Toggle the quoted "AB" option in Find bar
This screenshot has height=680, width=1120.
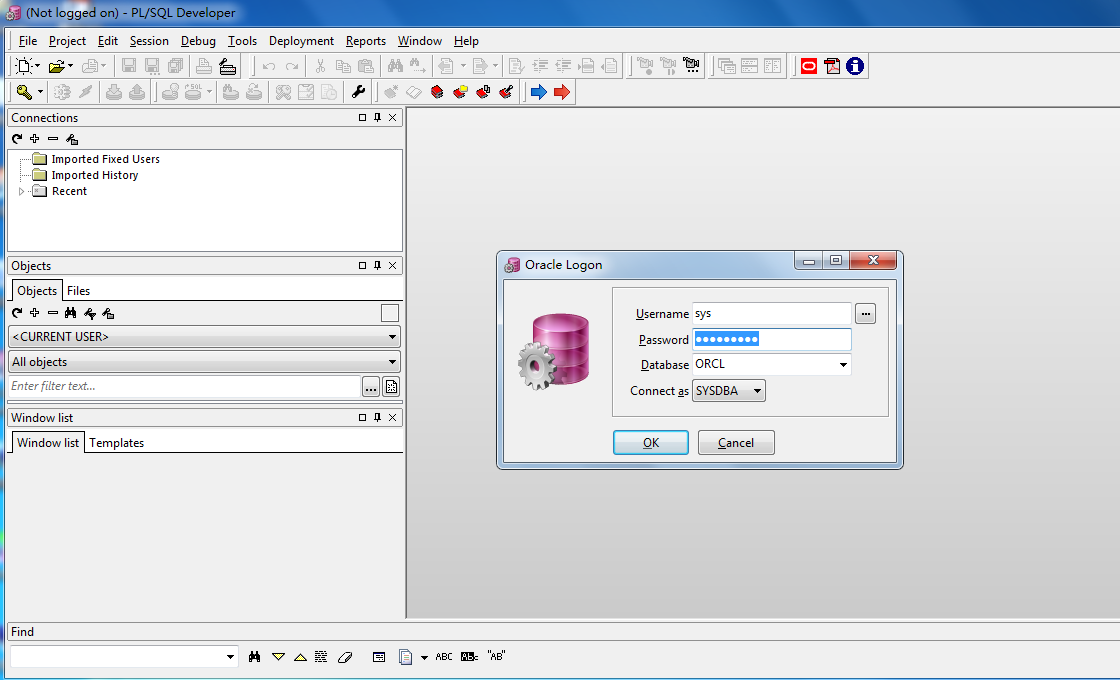pyautogui.click(x=496, y=656)
